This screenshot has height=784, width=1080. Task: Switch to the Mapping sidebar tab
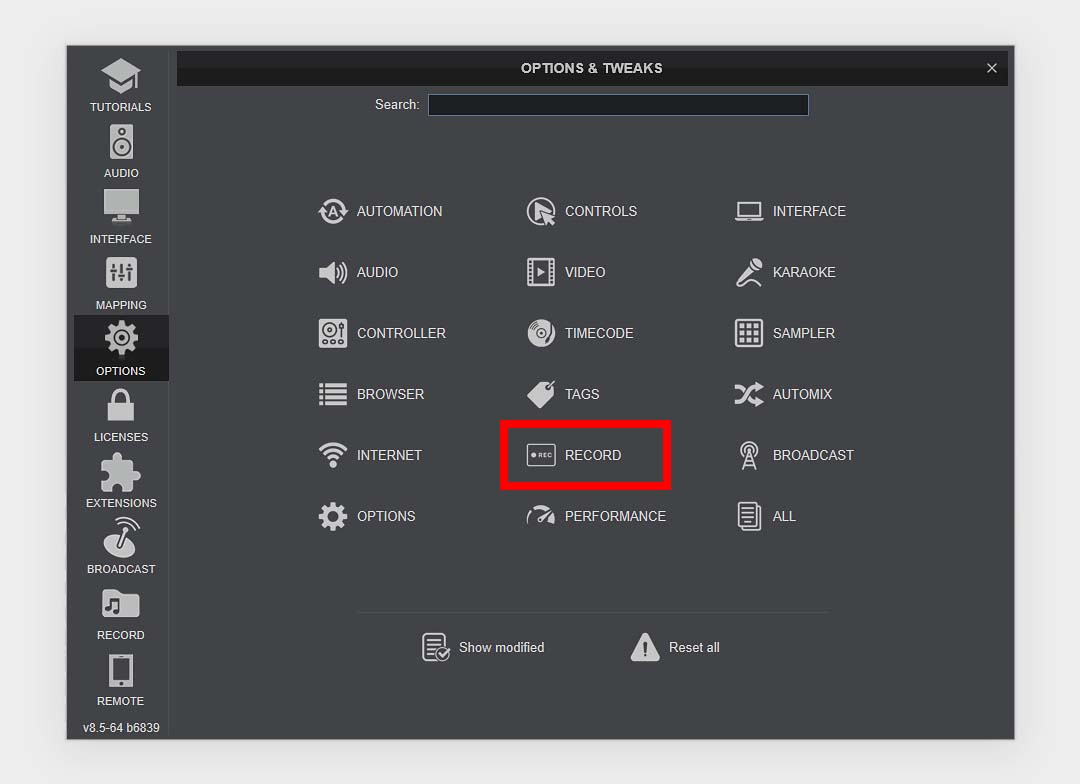click(x=120, y=280)
